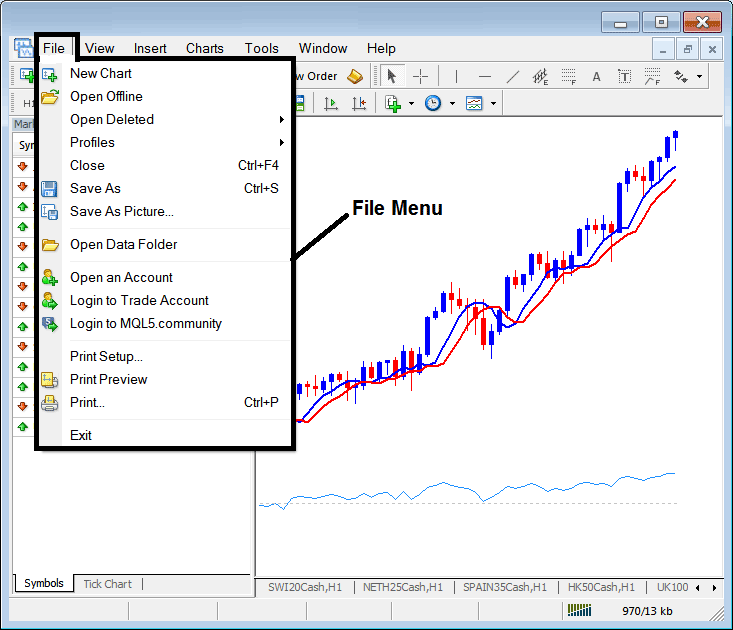Choose Print... in the File menu
This screenshot has height=630, width=733.
click(166, 402)
